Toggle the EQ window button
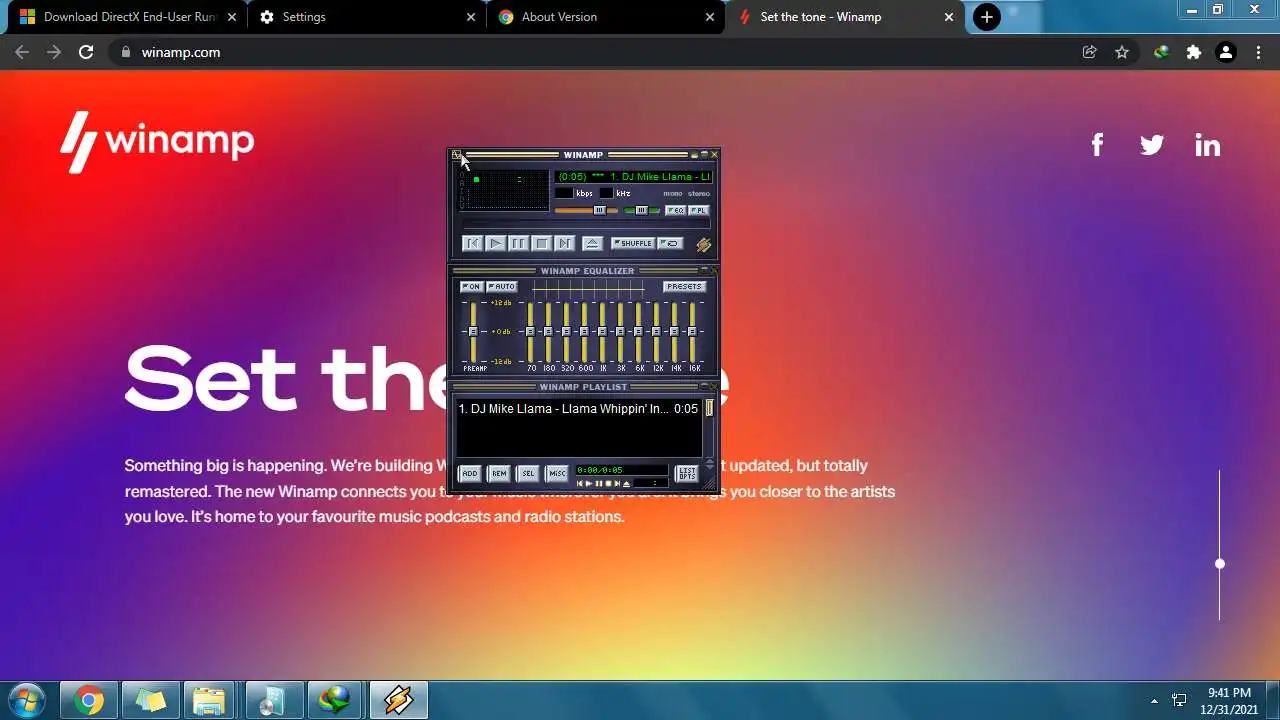The width and height of the screenshot is (1280, 720). click(x=676, y=210)
